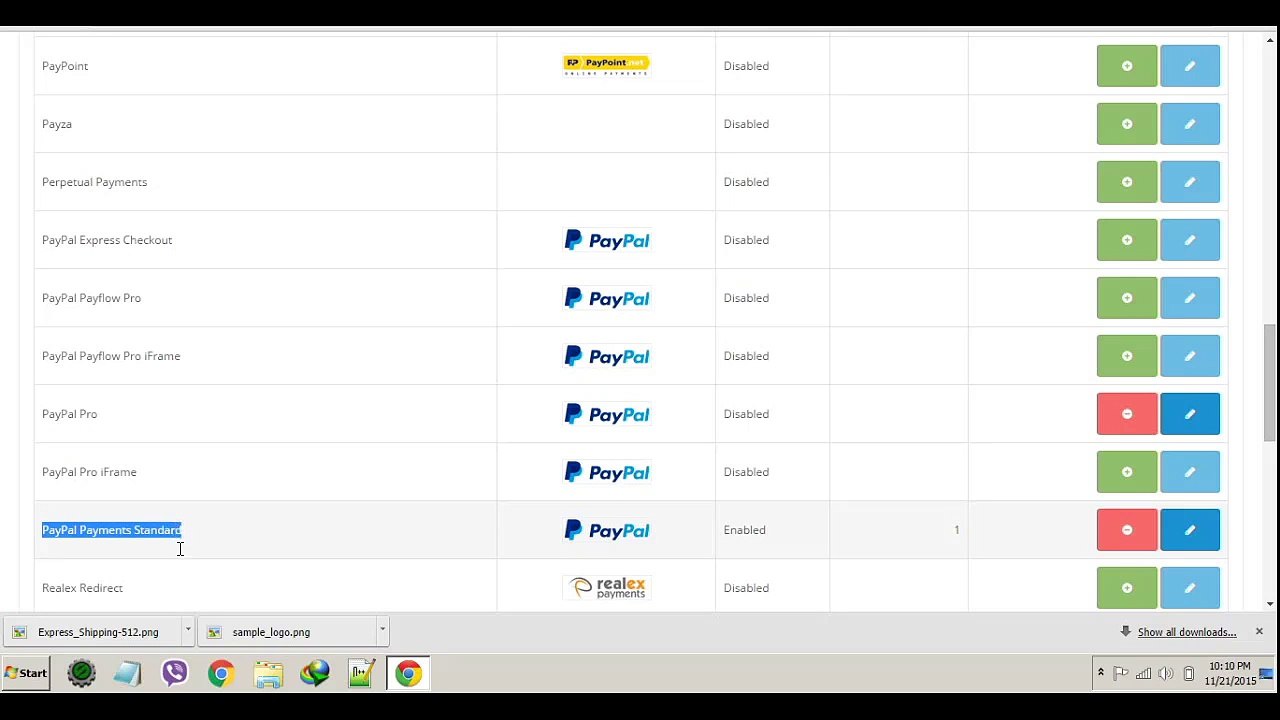Click the Disabled status of Payza
This screenshot has height=720, width=1280.
click(746, 124)
